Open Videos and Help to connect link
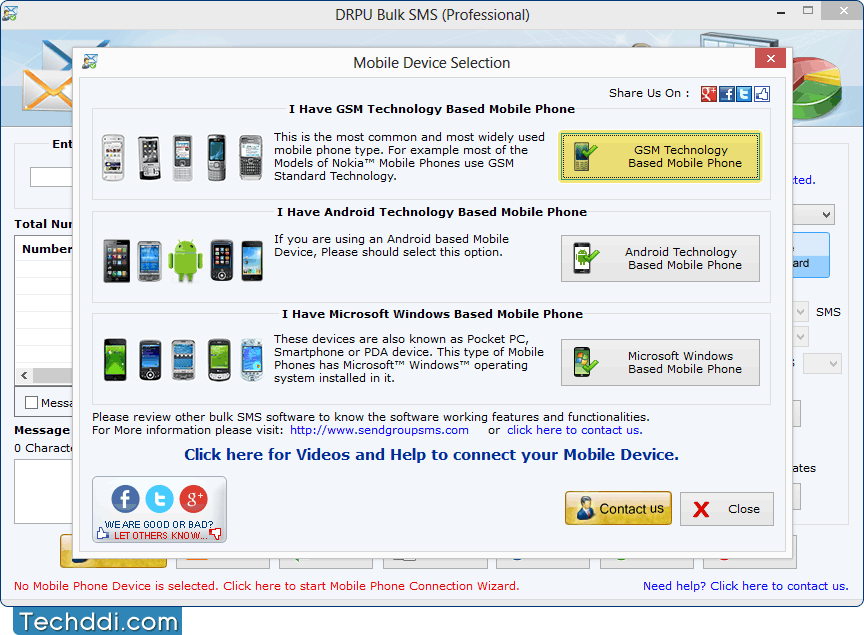864x635 pixels. click(431, 455)
